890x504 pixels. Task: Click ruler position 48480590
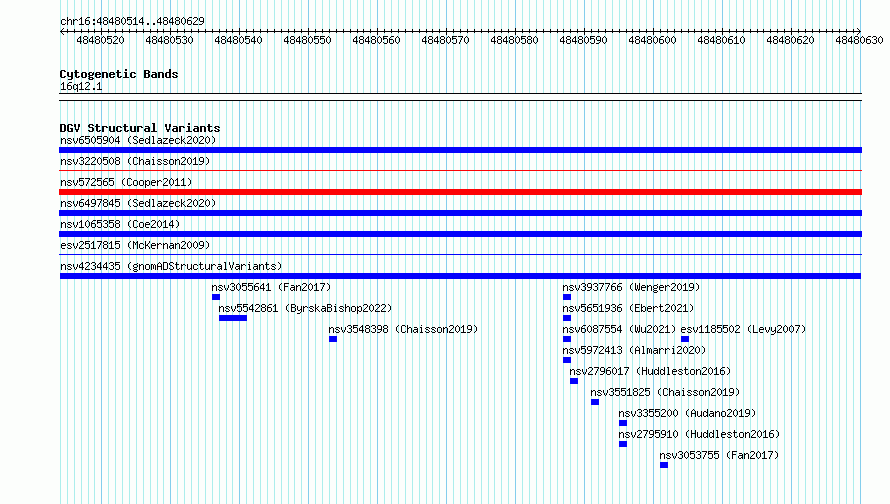pyautogui.click(x=583, y=40)
